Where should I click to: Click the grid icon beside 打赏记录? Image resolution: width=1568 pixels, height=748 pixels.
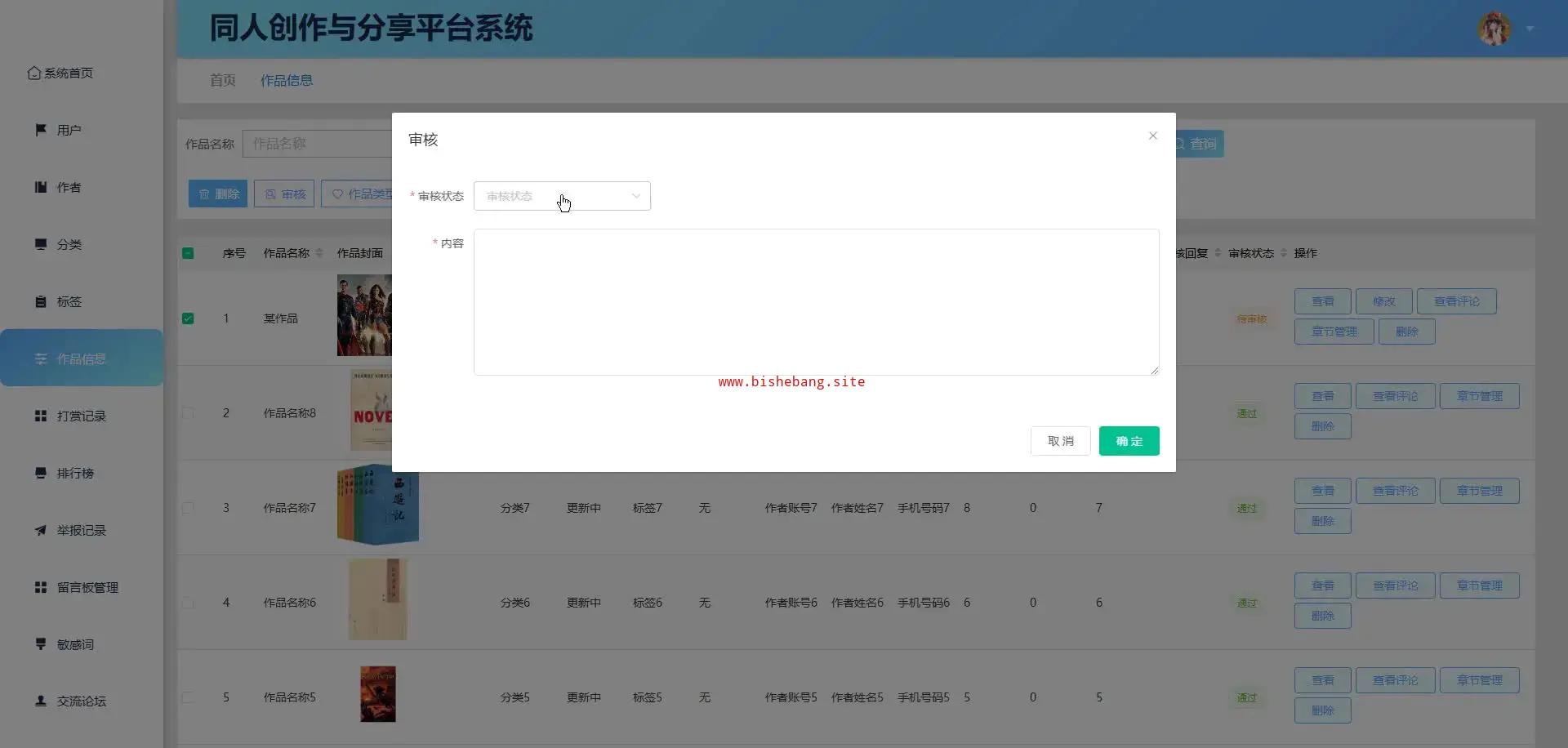[x=41, y=416]
